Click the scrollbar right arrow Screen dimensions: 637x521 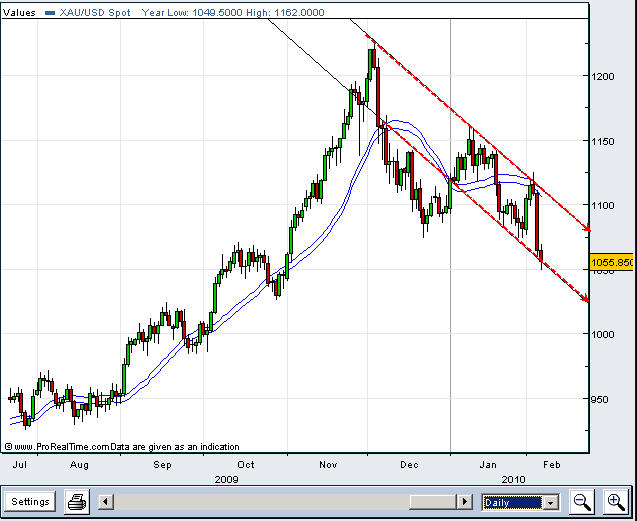click(x=465, y=502)
